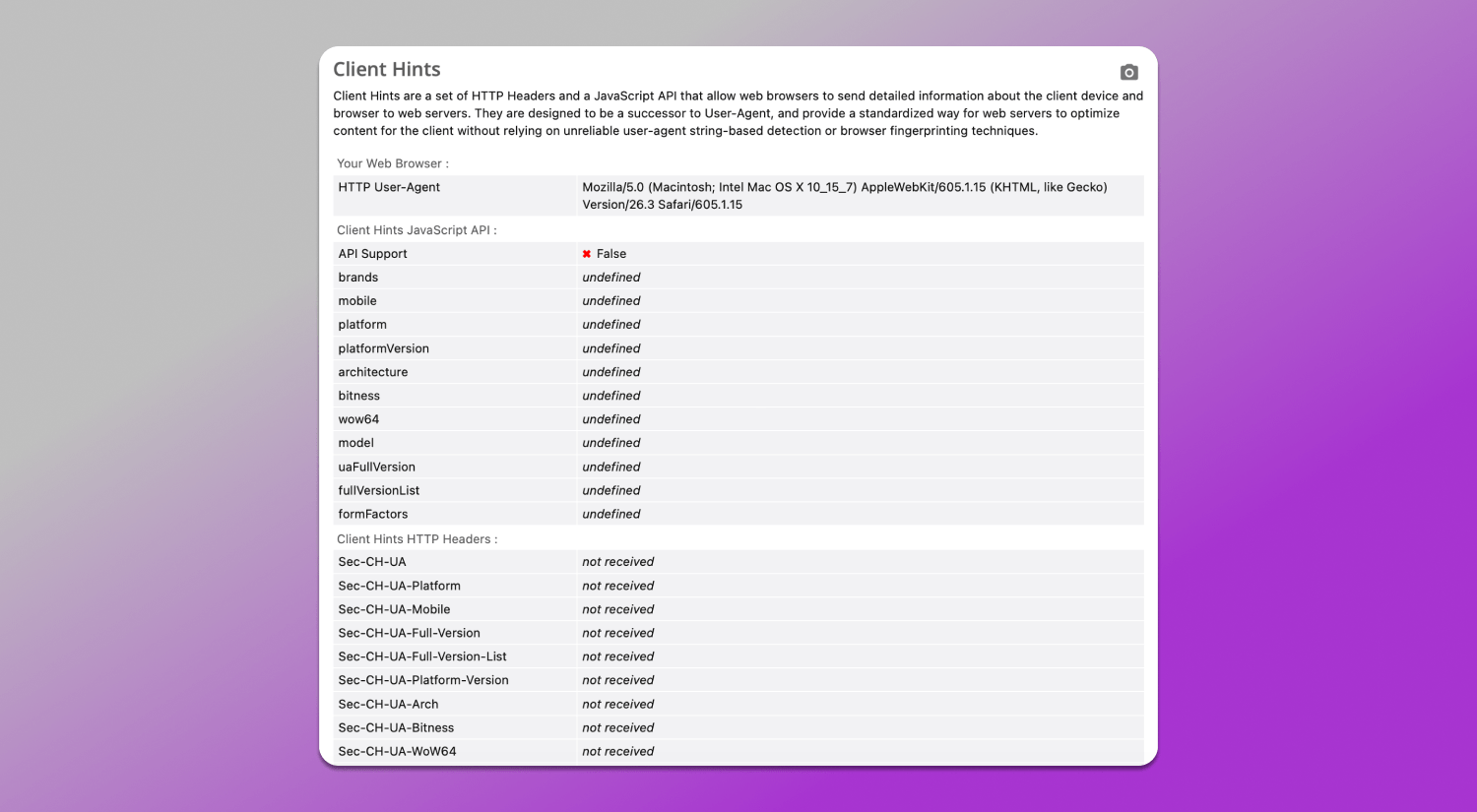
Task: Click the Mozilla/5.0 user-agent string value
Action: tap(844, 196)
